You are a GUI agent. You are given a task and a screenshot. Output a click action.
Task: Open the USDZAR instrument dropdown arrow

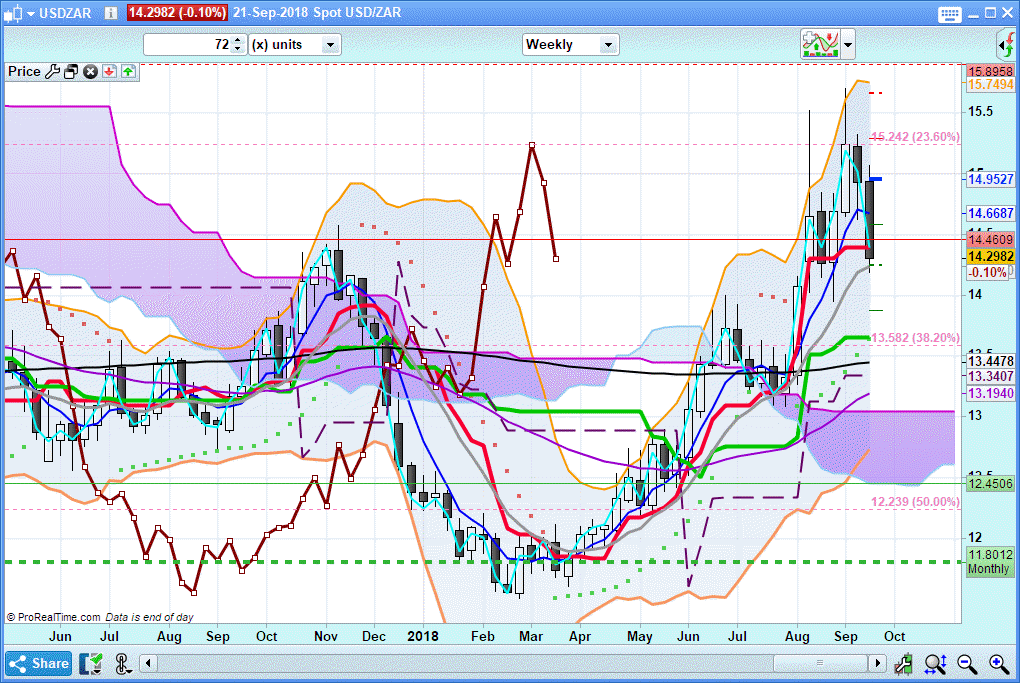coord(30,13)
